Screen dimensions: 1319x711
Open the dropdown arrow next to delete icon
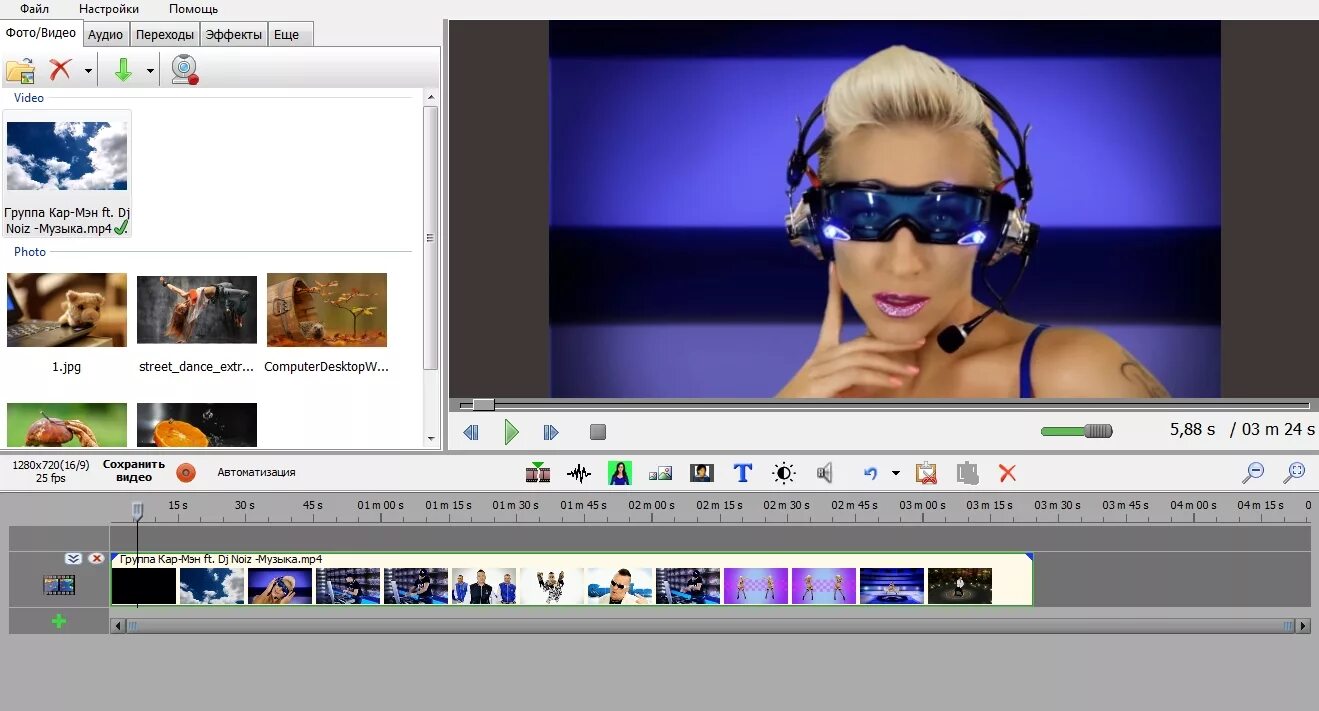tap(88, 71)
